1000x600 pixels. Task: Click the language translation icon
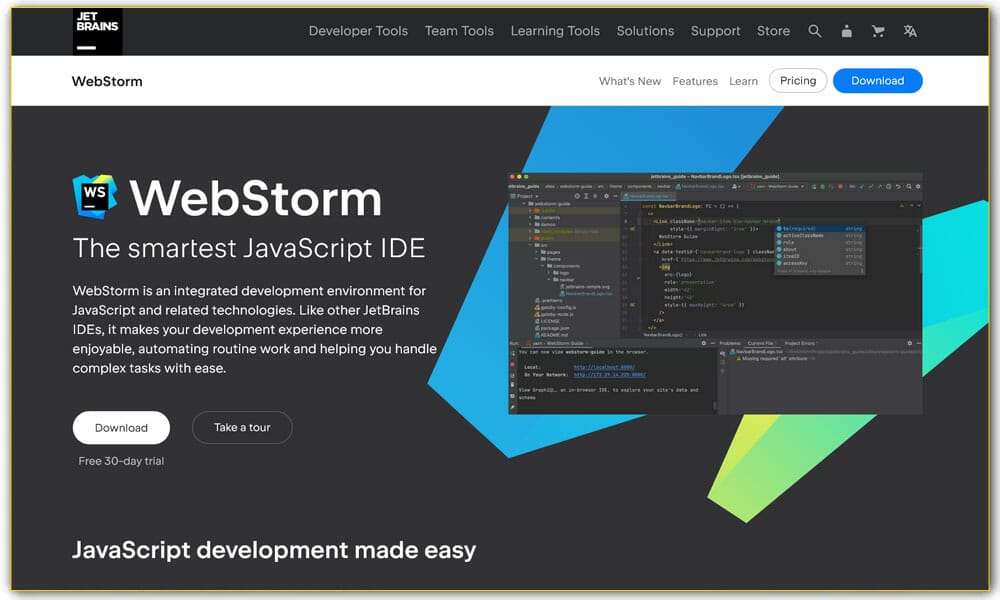tap(910, 31)
